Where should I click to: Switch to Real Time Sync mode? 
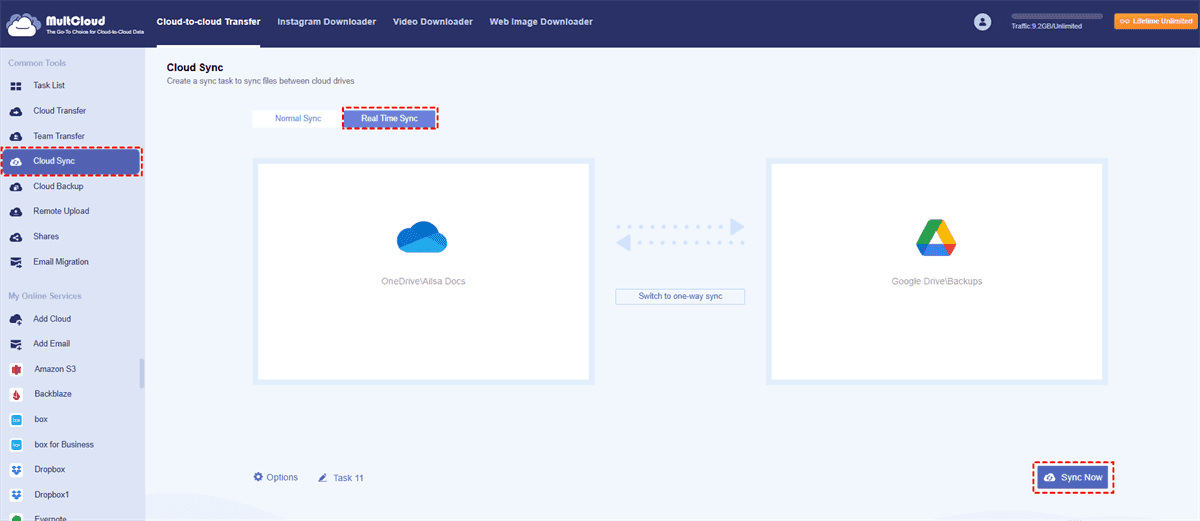click(x=390, y=118)
